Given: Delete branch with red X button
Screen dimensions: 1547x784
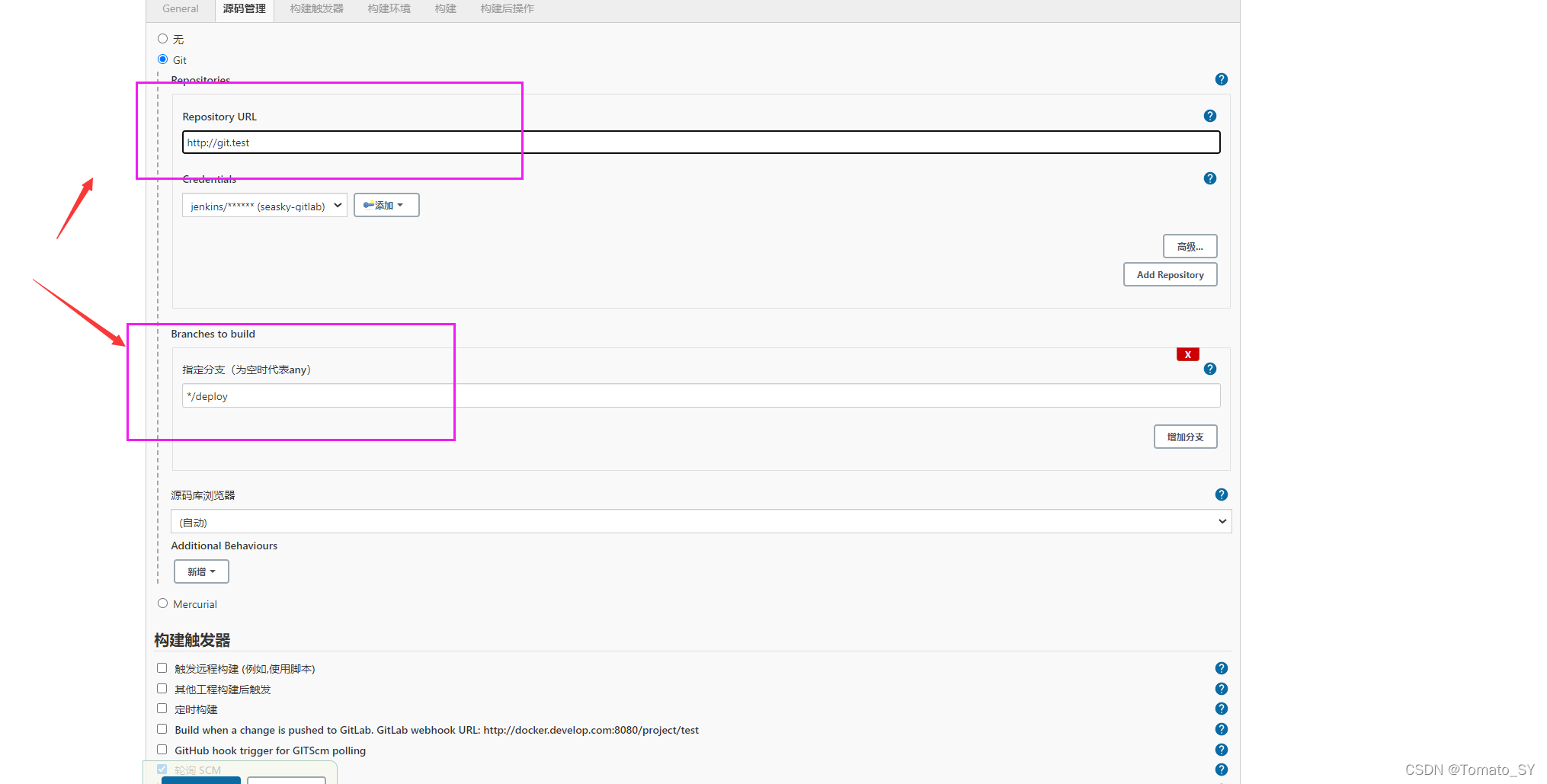Looking at the screenshot, I should [x=1187, y=354].
